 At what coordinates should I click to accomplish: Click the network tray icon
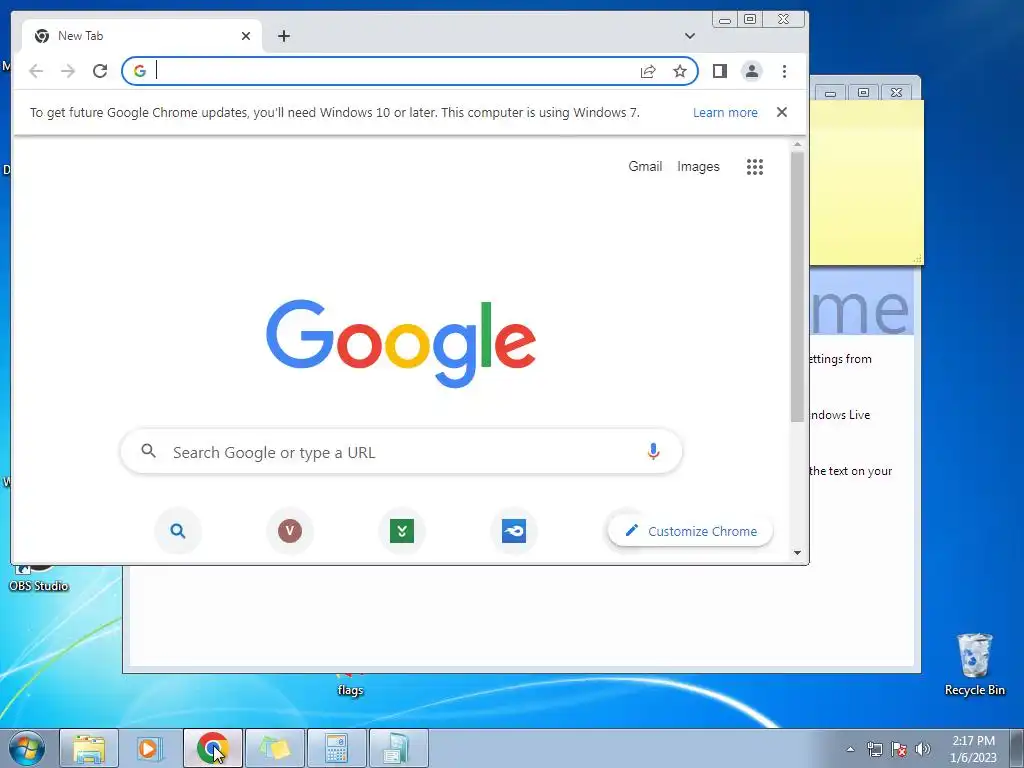click(x=874, y=749)
